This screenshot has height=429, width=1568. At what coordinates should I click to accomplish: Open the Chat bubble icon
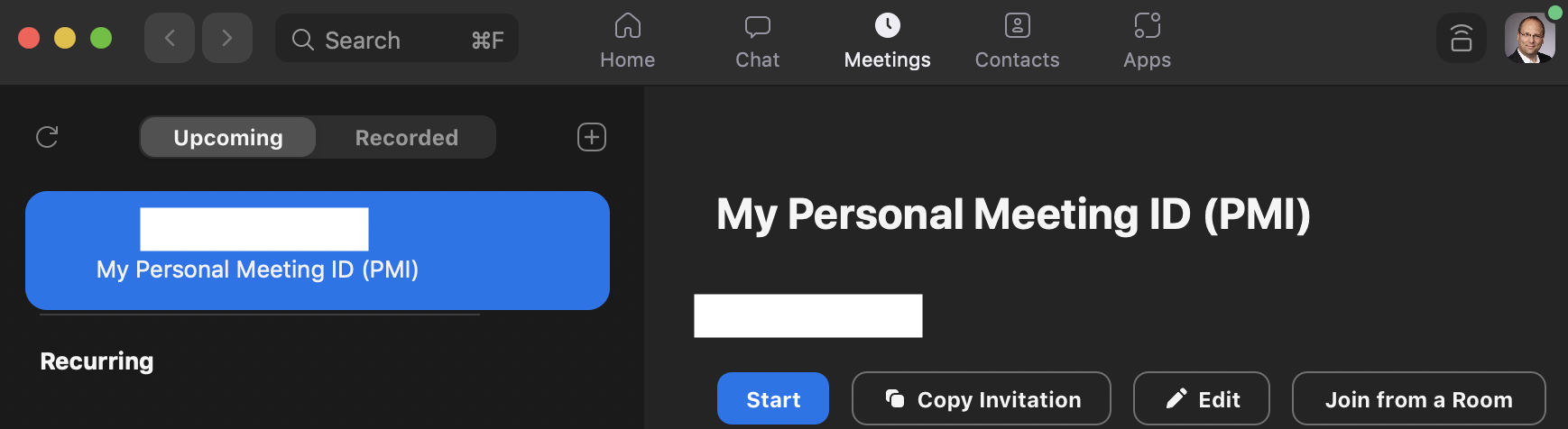(x=758, y=25)
